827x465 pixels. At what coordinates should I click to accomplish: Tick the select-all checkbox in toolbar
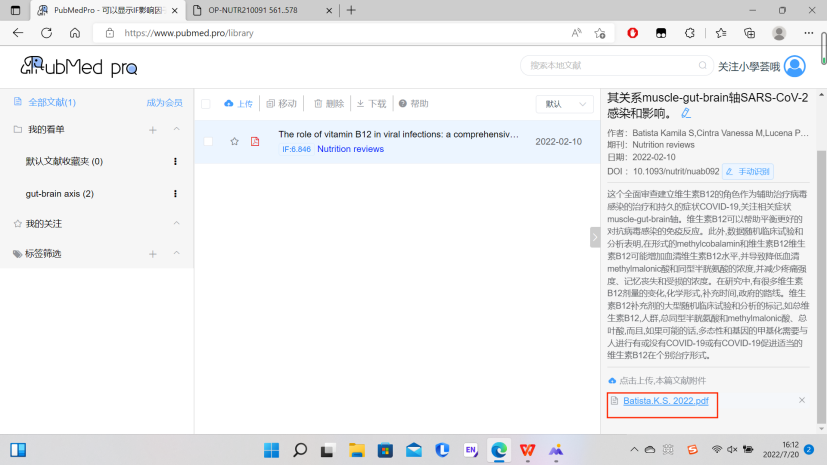(x=206, y=104)
